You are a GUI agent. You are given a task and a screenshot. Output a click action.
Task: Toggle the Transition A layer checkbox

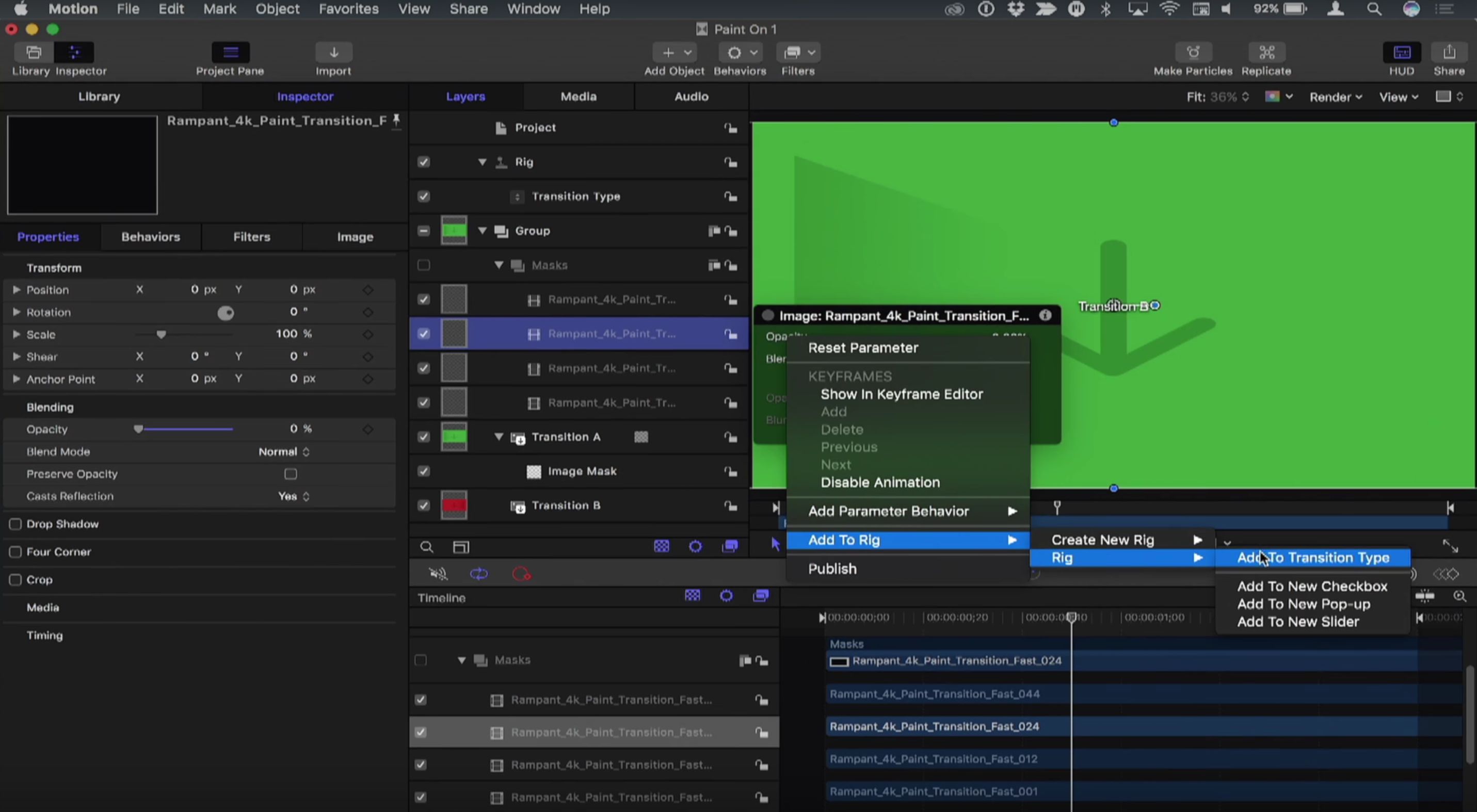point(424,437)
